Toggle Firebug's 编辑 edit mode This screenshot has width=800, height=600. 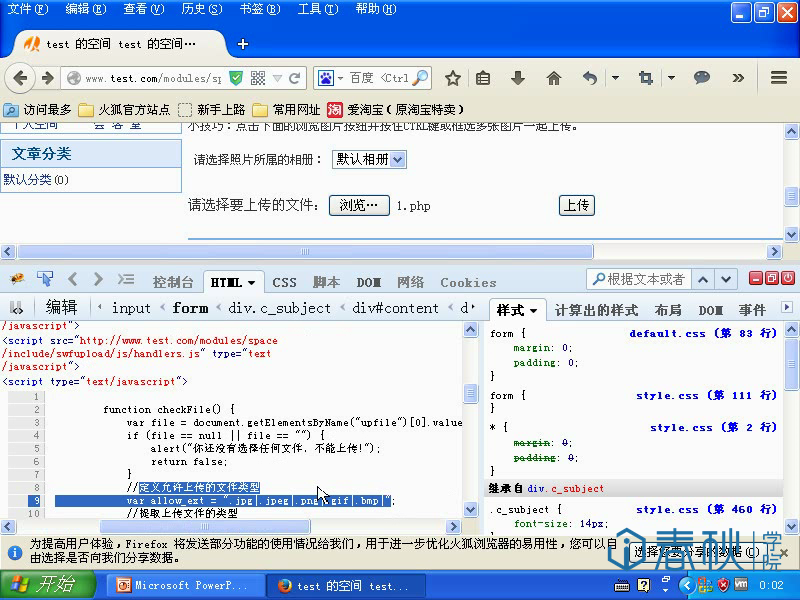[62, 308]
